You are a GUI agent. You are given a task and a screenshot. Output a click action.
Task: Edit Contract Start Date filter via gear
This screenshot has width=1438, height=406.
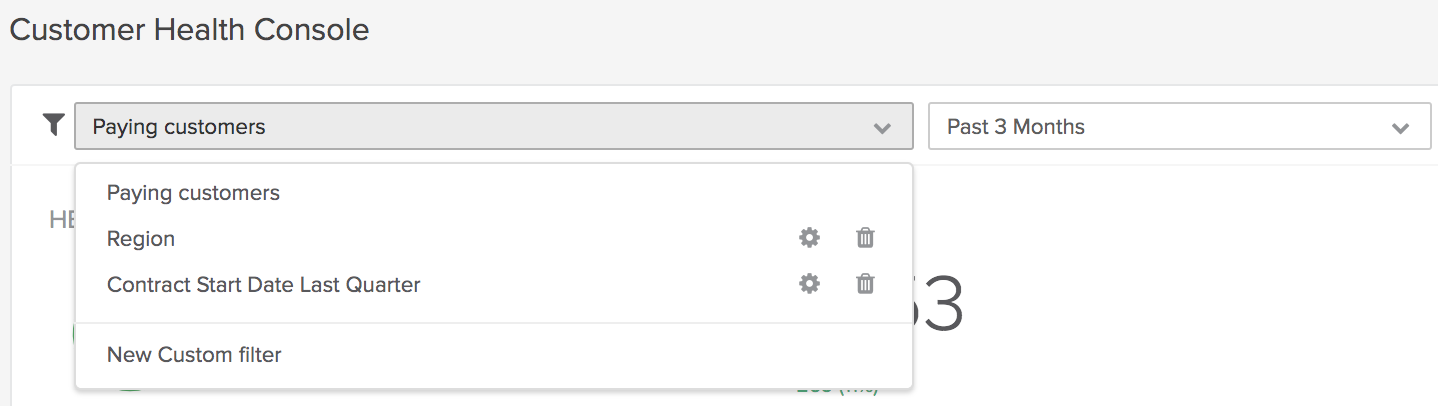[x=809, y=284]
